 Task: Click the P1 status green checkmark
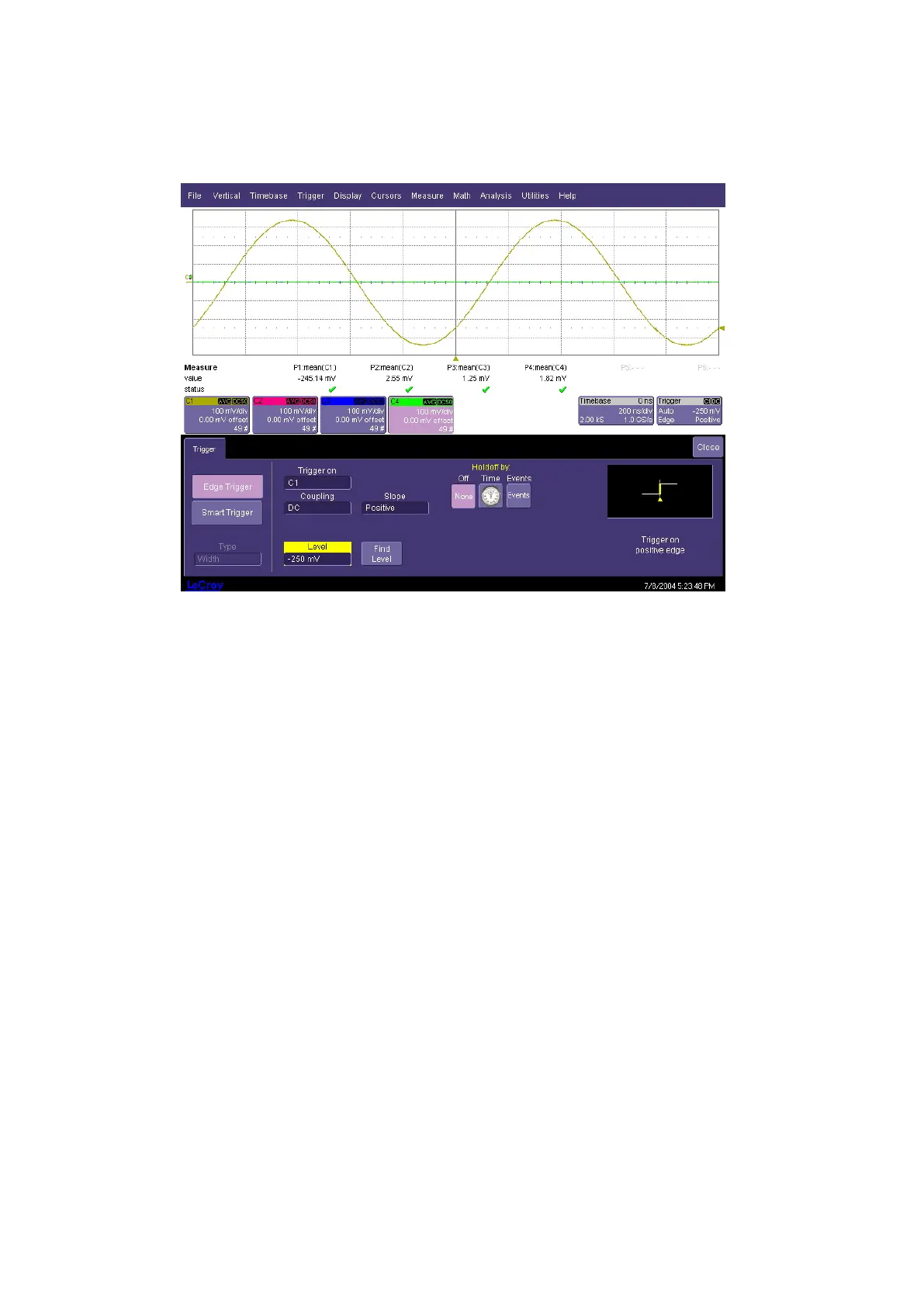click(x=332, y=390)
